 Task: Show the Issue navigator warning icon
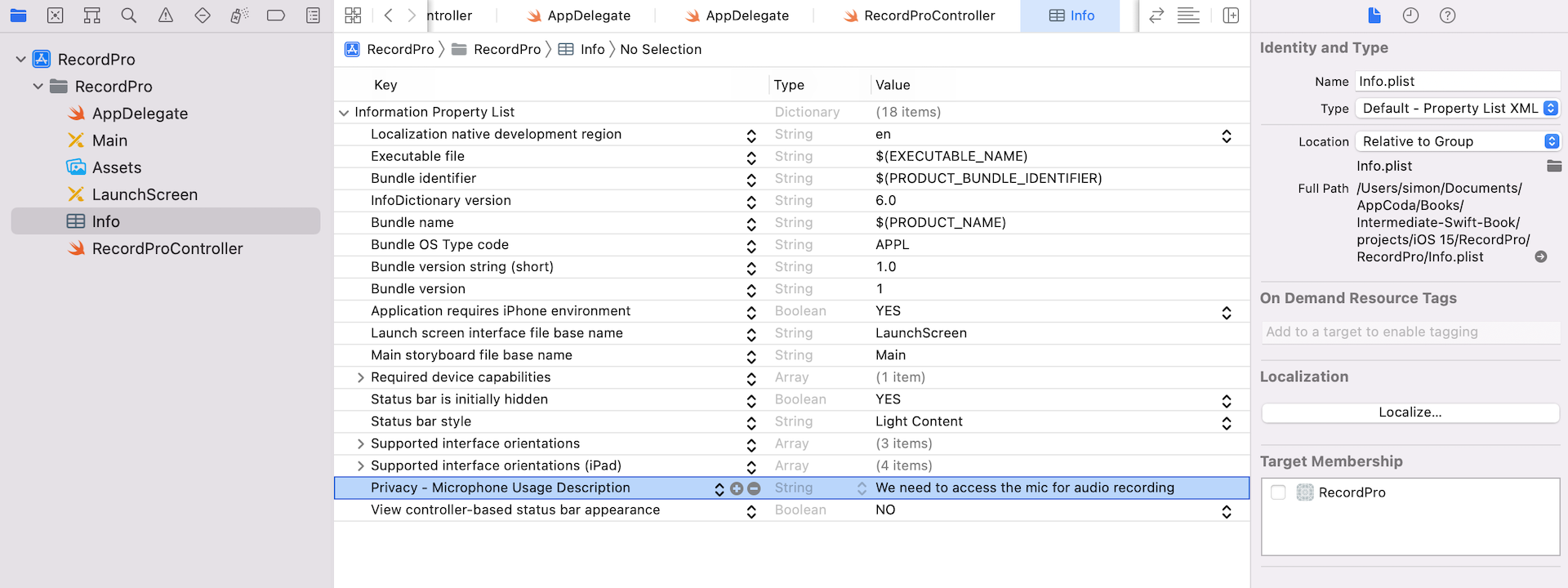click(x=166, y=16)
